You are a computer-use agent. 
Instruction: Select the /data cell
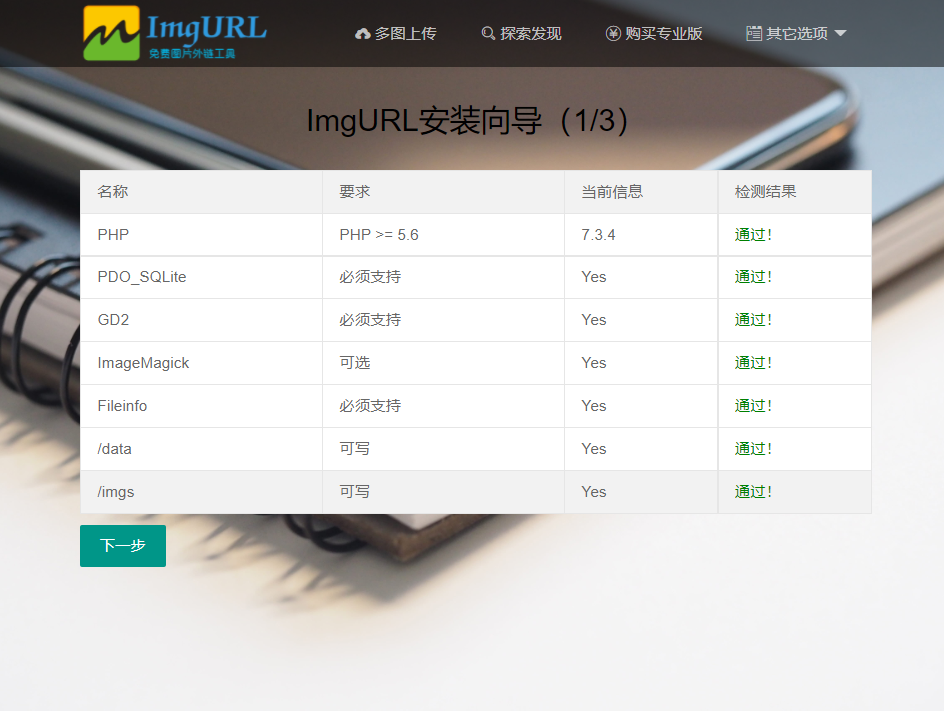point(202,449)
